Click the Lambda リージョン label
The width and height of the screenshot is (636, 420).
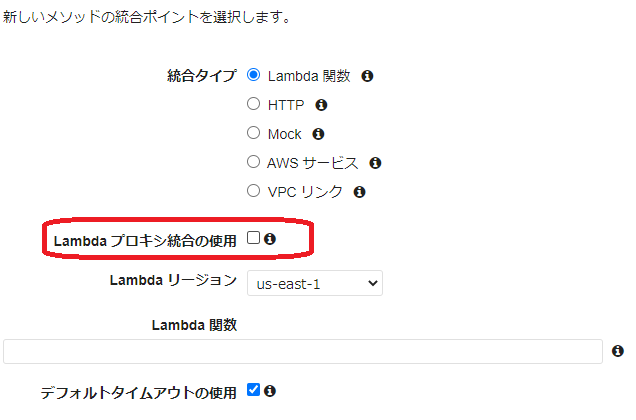(173, 281)
